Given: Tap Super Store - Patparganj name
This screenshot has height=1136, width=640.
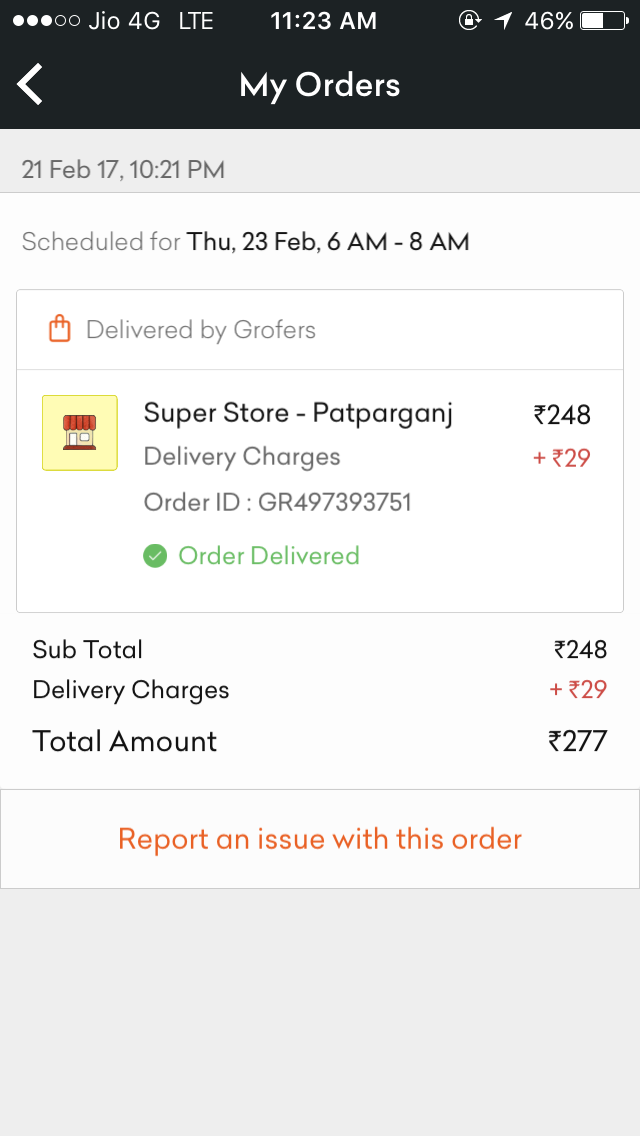Looking at the screenshot, I should click(298, 414).
